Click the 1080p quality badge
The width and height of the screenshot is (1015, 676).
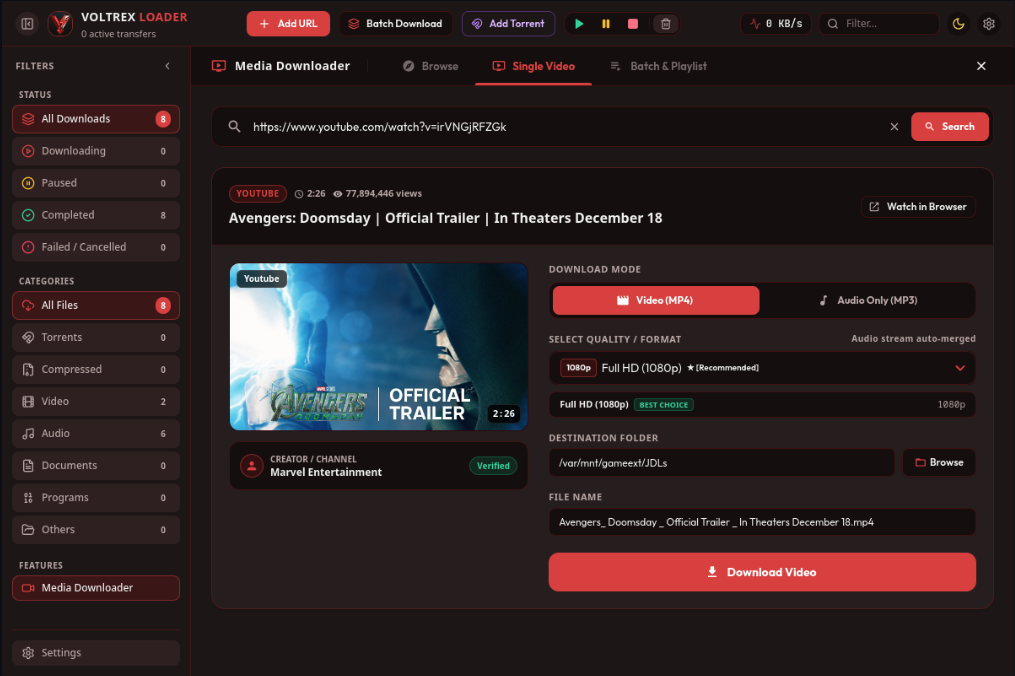(578, 368)
